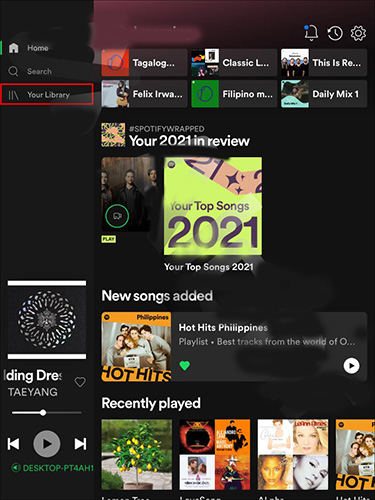The image size is (375, 500).
Task: Open the settings gear icon
Action: (x=358, y=33)
